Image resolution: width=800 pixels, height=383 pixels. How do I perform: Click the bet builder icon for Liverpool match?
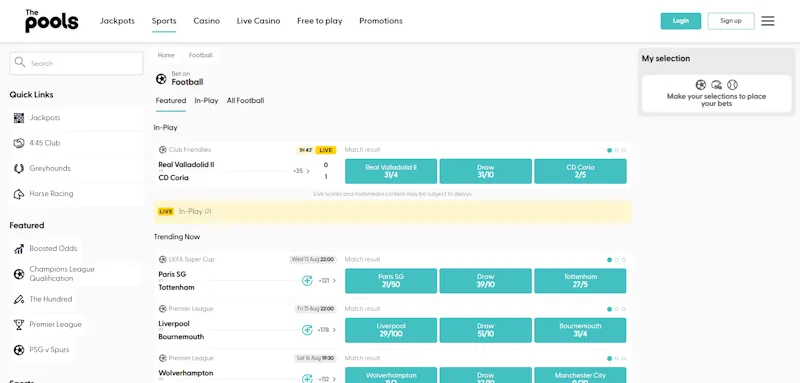[307, 330]
